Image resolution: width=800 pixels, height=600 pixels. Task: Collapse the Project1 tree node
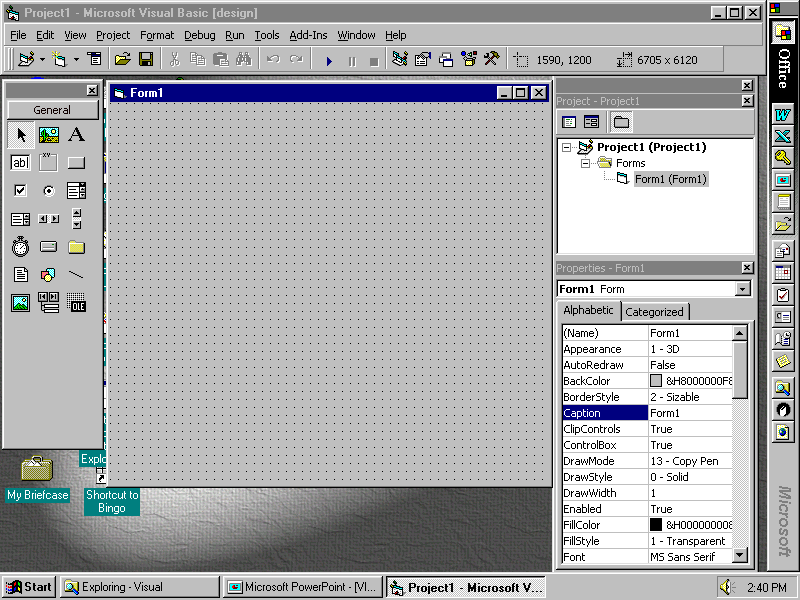(566, 147)
